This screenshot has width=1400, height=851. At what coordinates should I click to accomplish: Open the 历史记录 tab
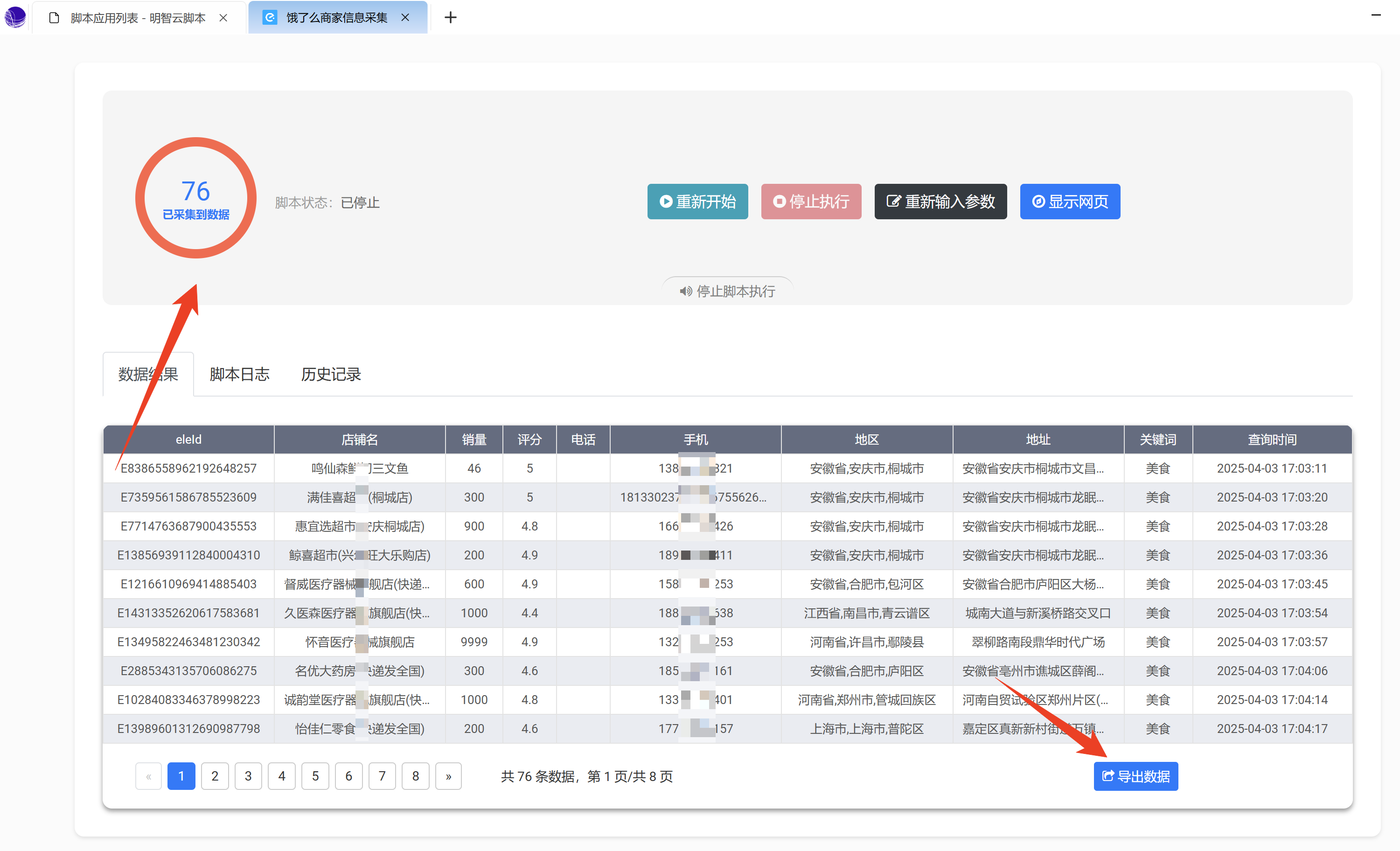331,374
